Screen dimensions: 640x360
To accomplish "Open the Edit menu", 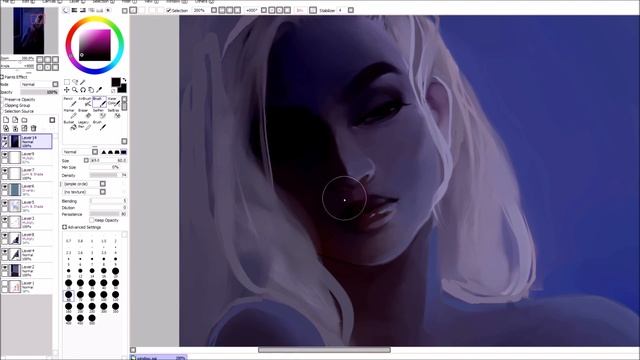I will pos(28,2).
